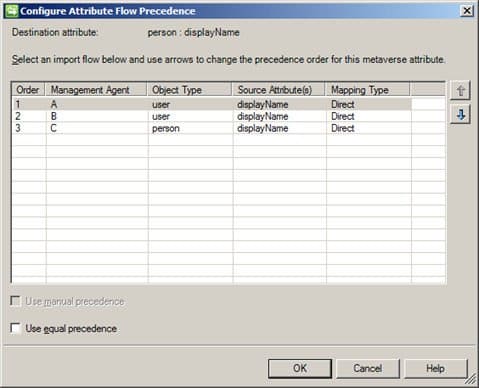Close the Configure Attribute Flow Precedence dialog
Image resolution: width=479 pixels, height=388 pixels.
tap(467, 11)
